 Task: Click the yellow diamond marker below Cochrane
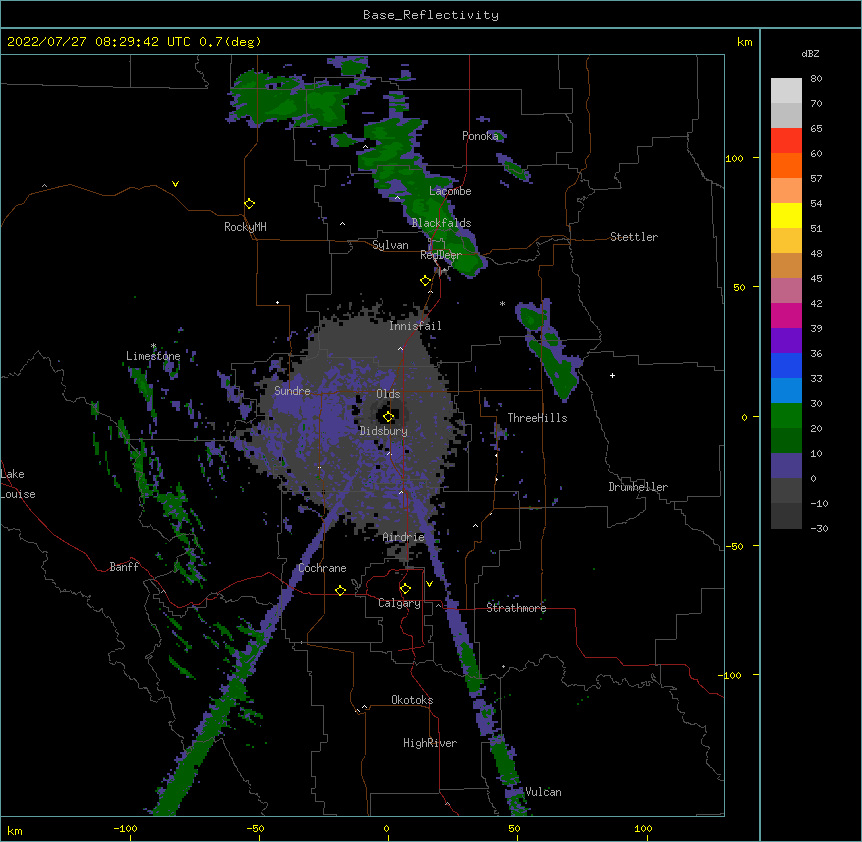(x=340, y=590)
